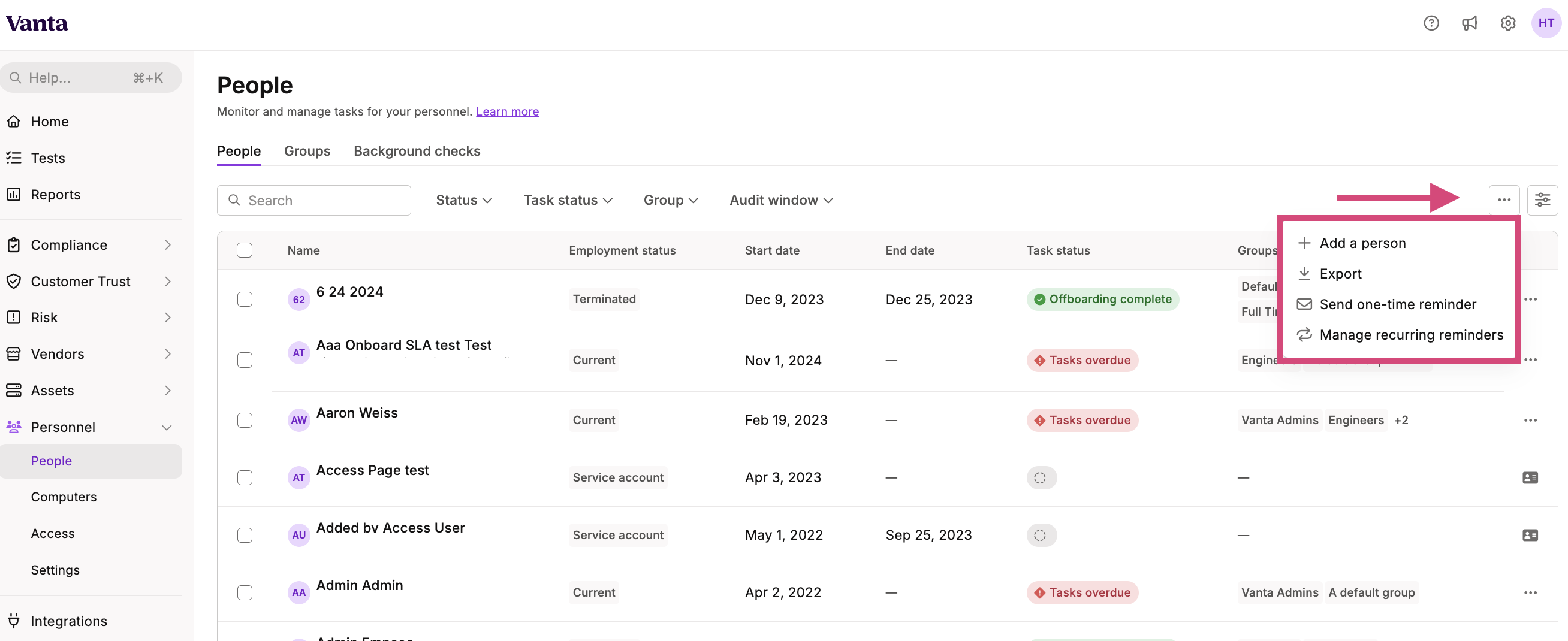
Task: Switch to the Background checks tab
Action: [x=417, y=151]
